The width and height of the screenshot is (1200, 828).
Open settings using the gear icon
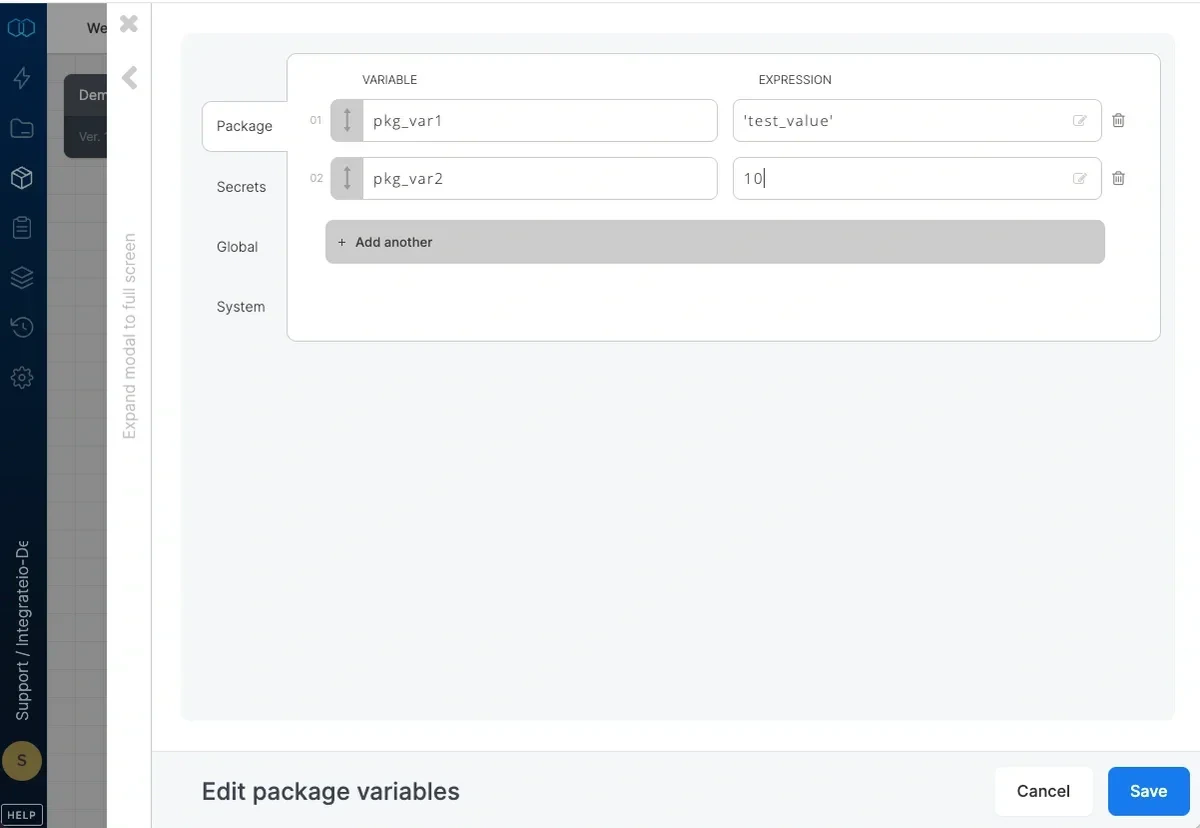click(x=22, y=377)
